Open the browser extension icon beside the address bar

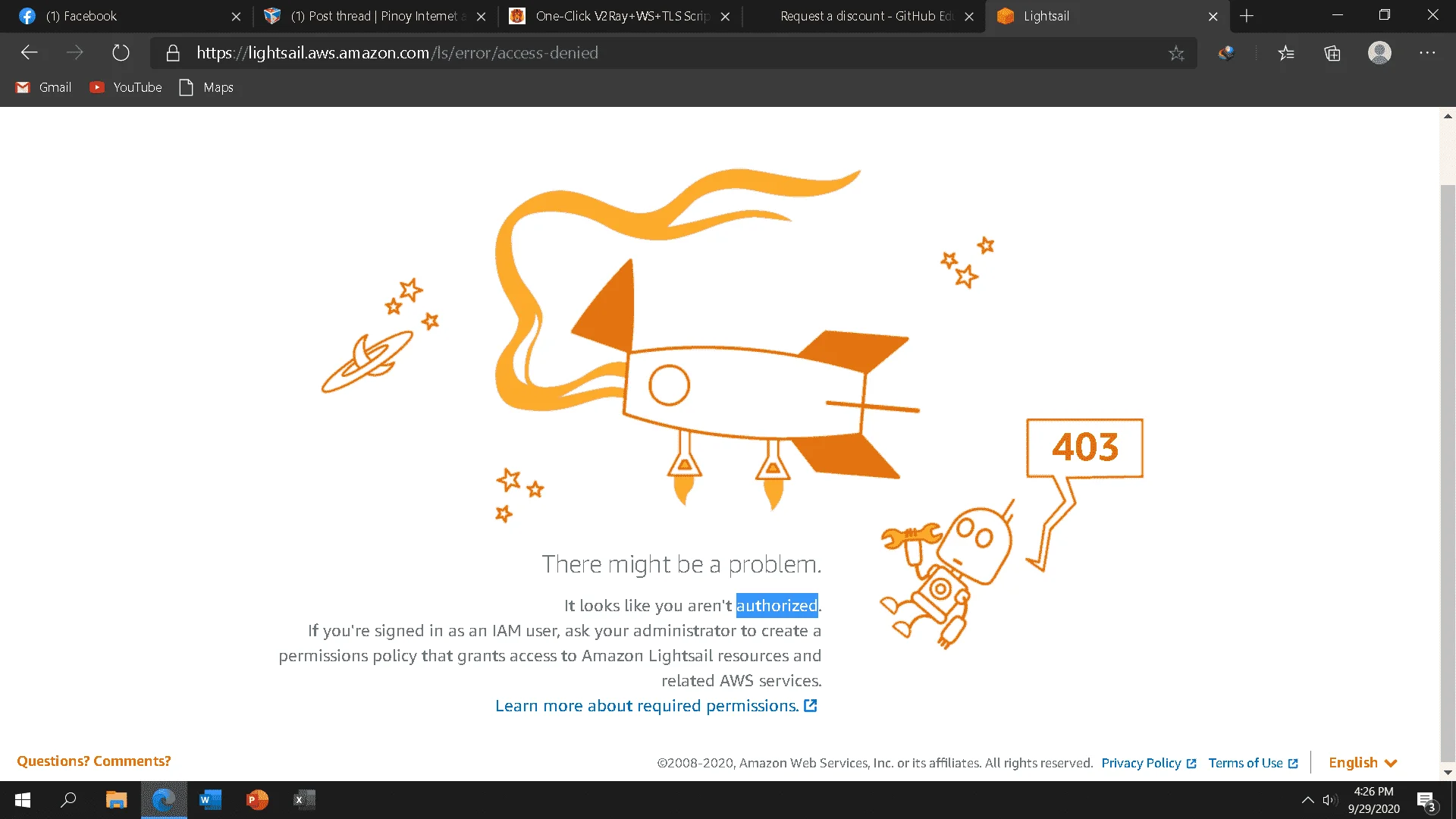[1226, 53]
